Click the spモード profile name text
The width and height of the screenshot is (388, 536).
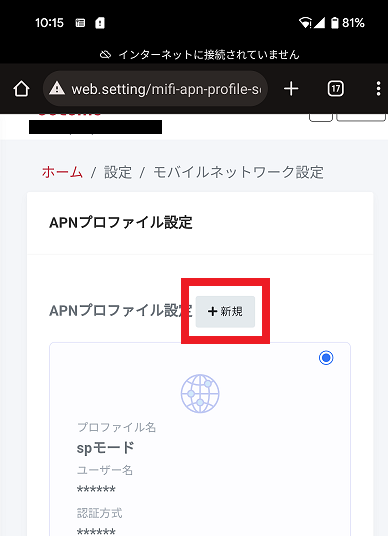pyautogui.click(x=106, y=447)
